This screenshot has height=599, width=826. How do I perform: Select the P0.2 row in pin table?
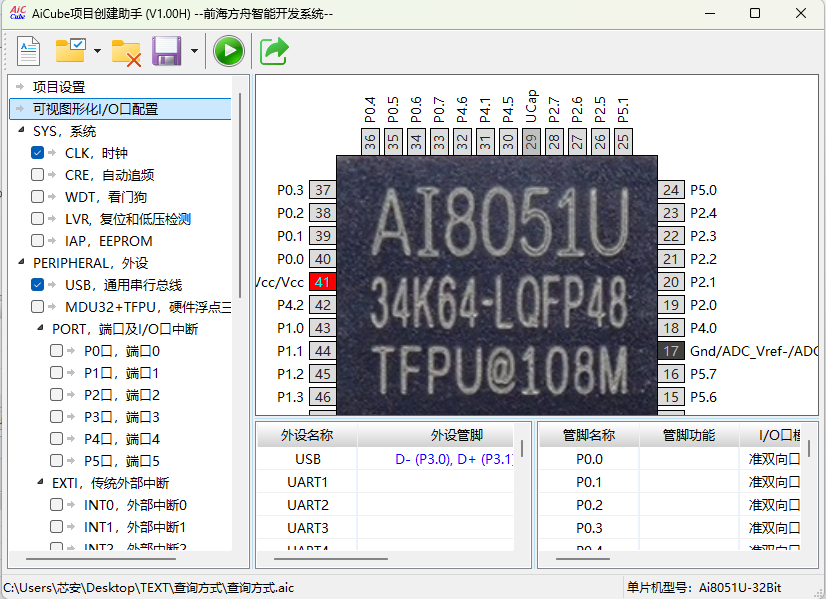670,505
